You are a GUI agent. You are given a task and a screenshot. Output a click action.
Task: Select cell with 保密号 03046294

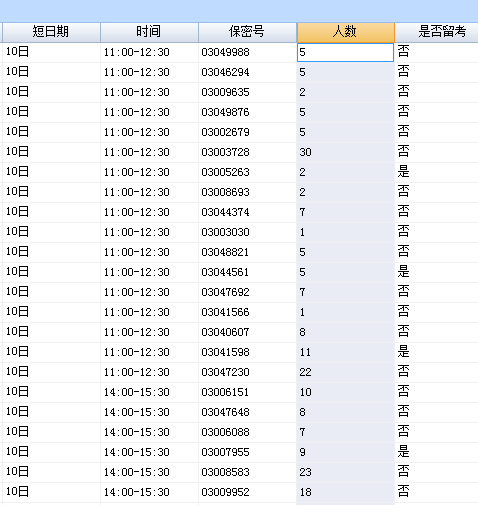click(x=247, y=72)
